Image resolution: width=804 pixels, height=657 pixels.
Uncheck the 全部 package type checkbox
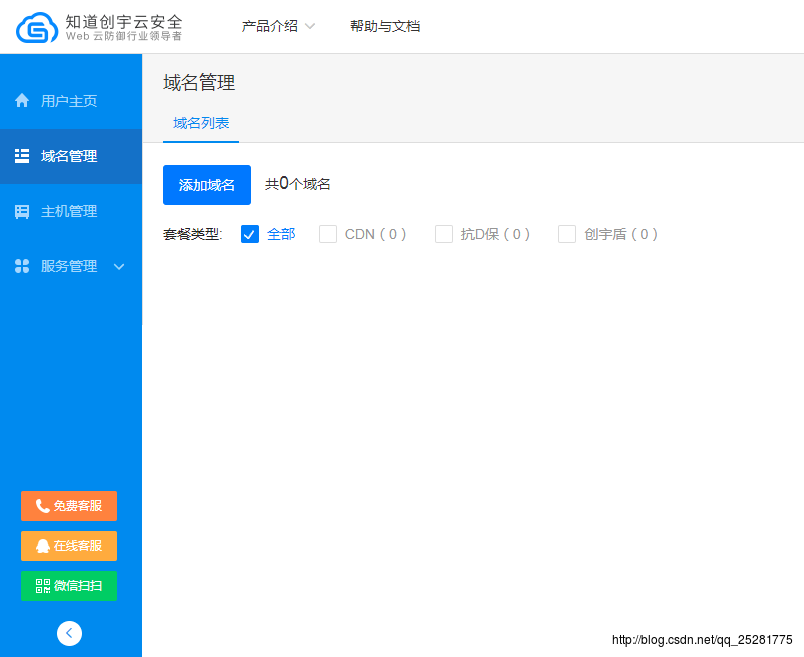click(x=250, y=234)
